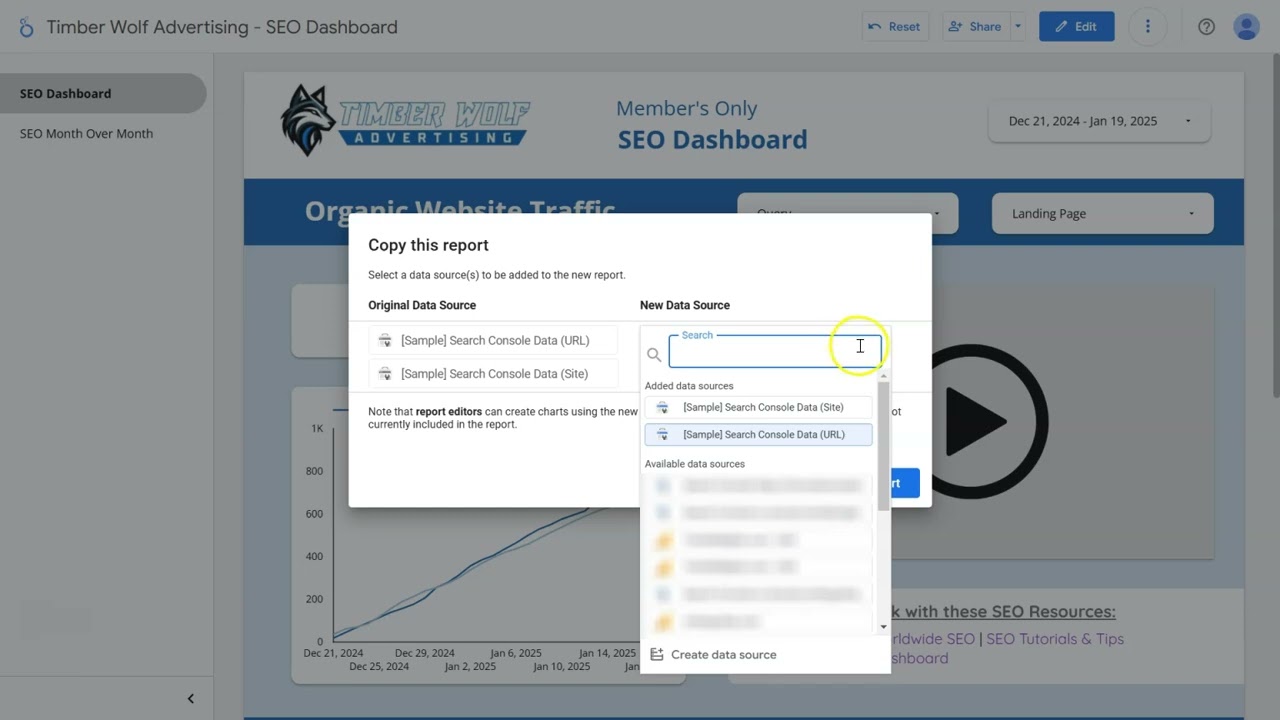
Task: Click the Edit button
Action: tap(1077, 27)
